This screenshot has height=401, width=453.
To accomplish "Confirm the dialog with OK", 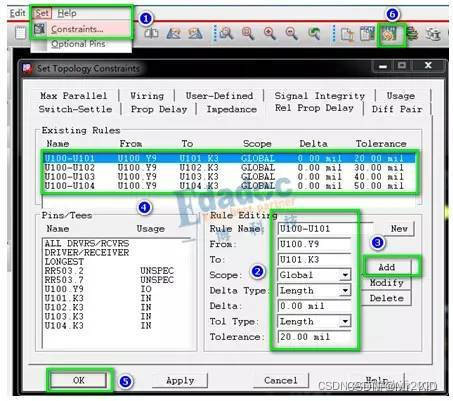I will 79,380.
